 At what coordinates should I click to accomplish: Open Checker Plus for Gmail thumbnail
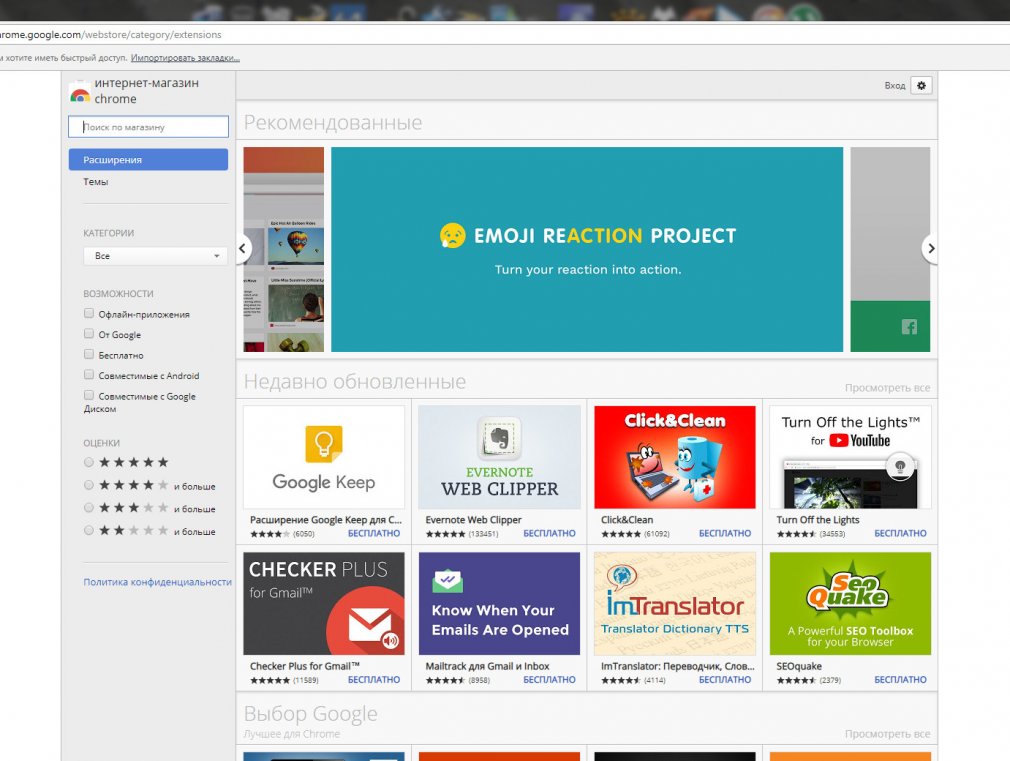[324, 604]
